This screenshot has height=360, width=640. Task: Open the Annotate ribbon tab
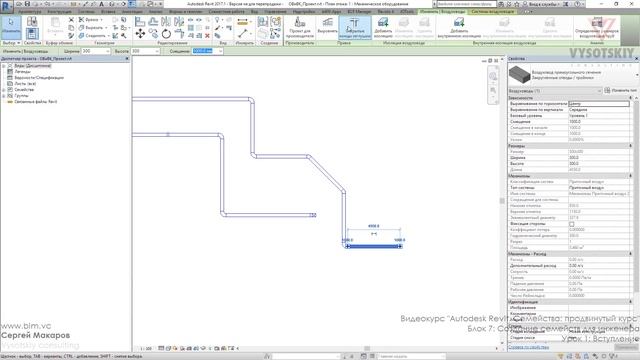point(132,12)
